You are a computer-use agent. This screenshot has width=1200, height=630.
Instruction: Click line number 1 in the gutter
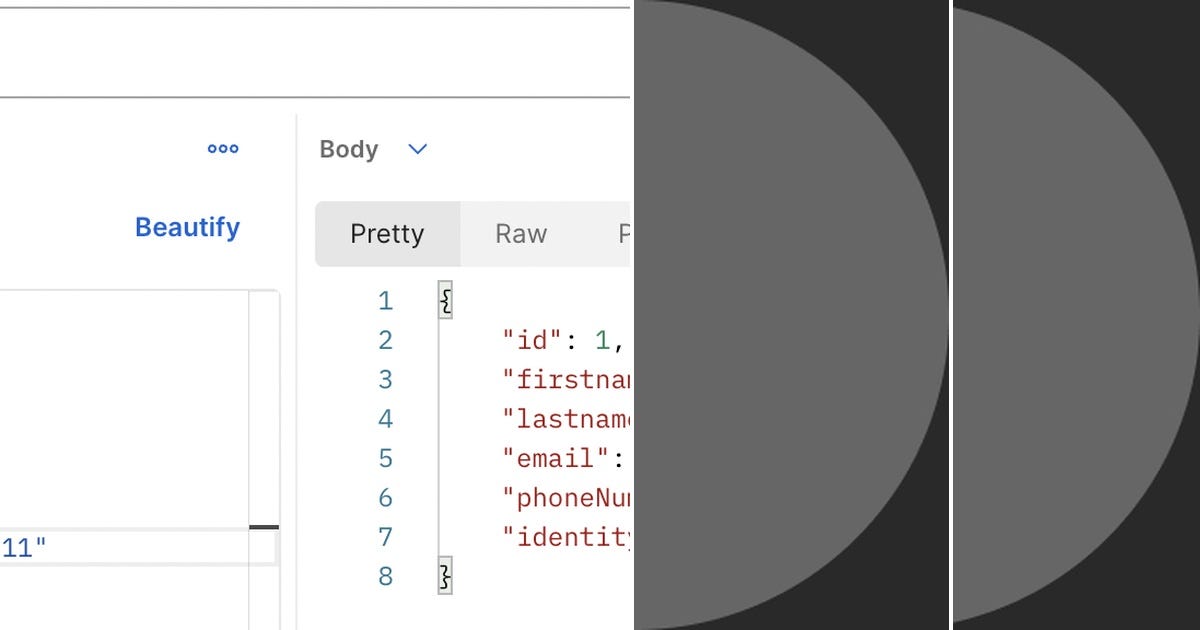click(385, 300)
